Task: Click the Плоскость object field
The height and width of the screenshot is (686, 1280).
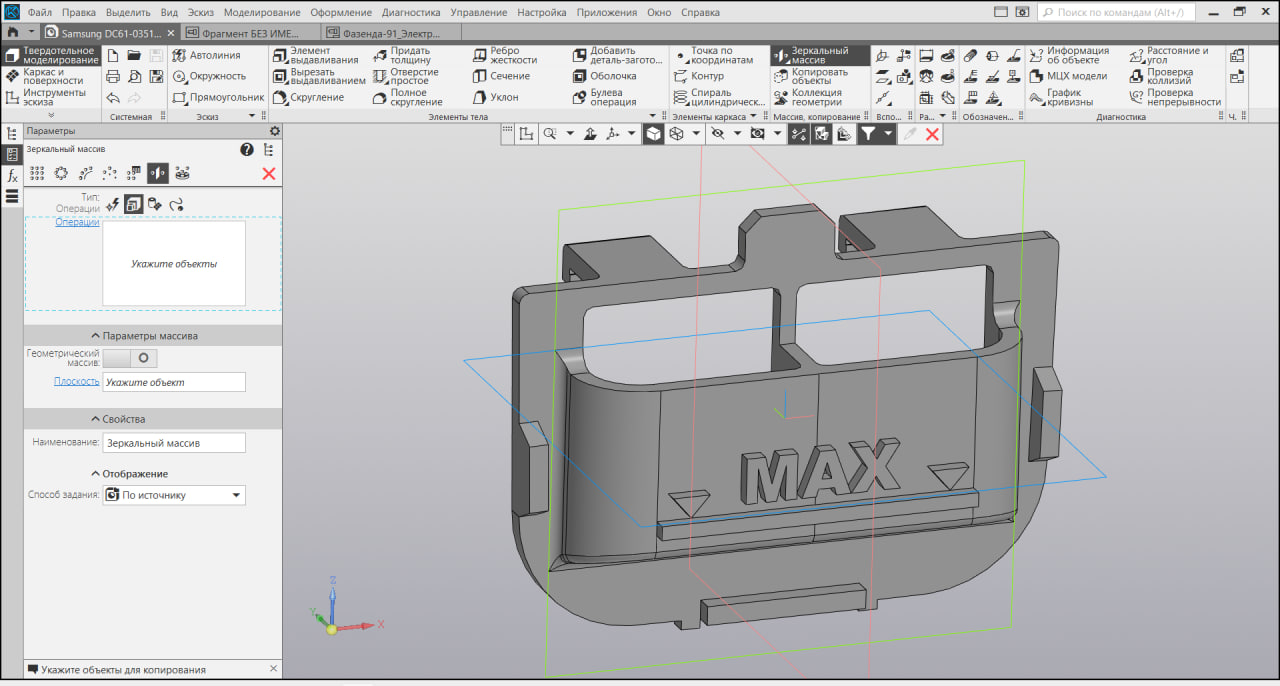Action: tap(174, 382)
